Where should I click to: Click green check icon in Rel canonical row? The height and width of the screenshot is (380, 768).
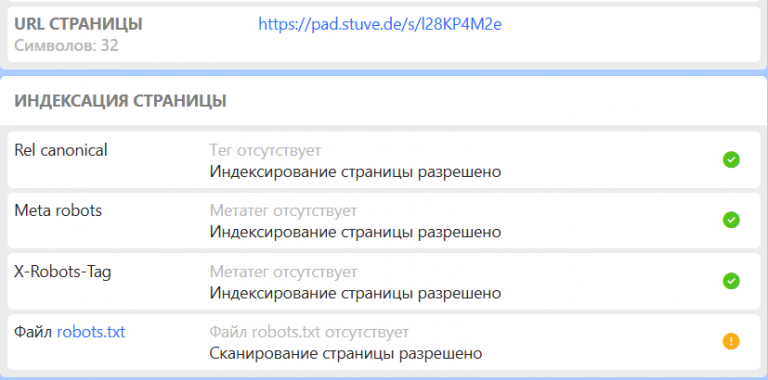click(x=731, y=160)
